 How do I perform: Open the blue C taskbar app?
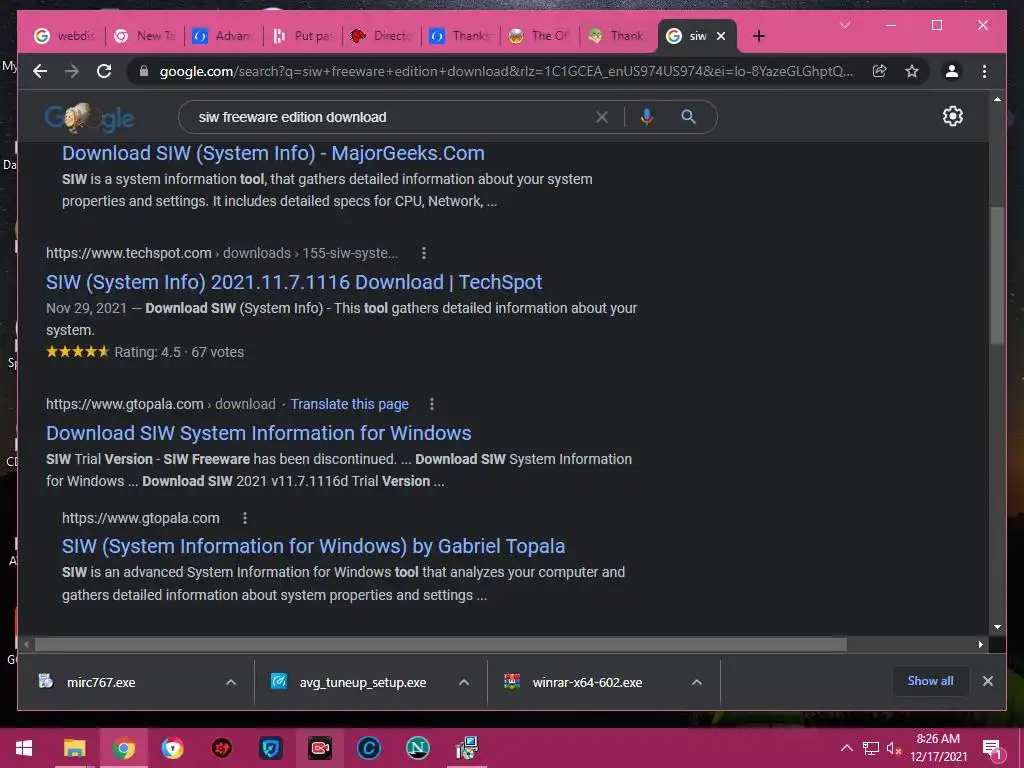coord(368,748)
